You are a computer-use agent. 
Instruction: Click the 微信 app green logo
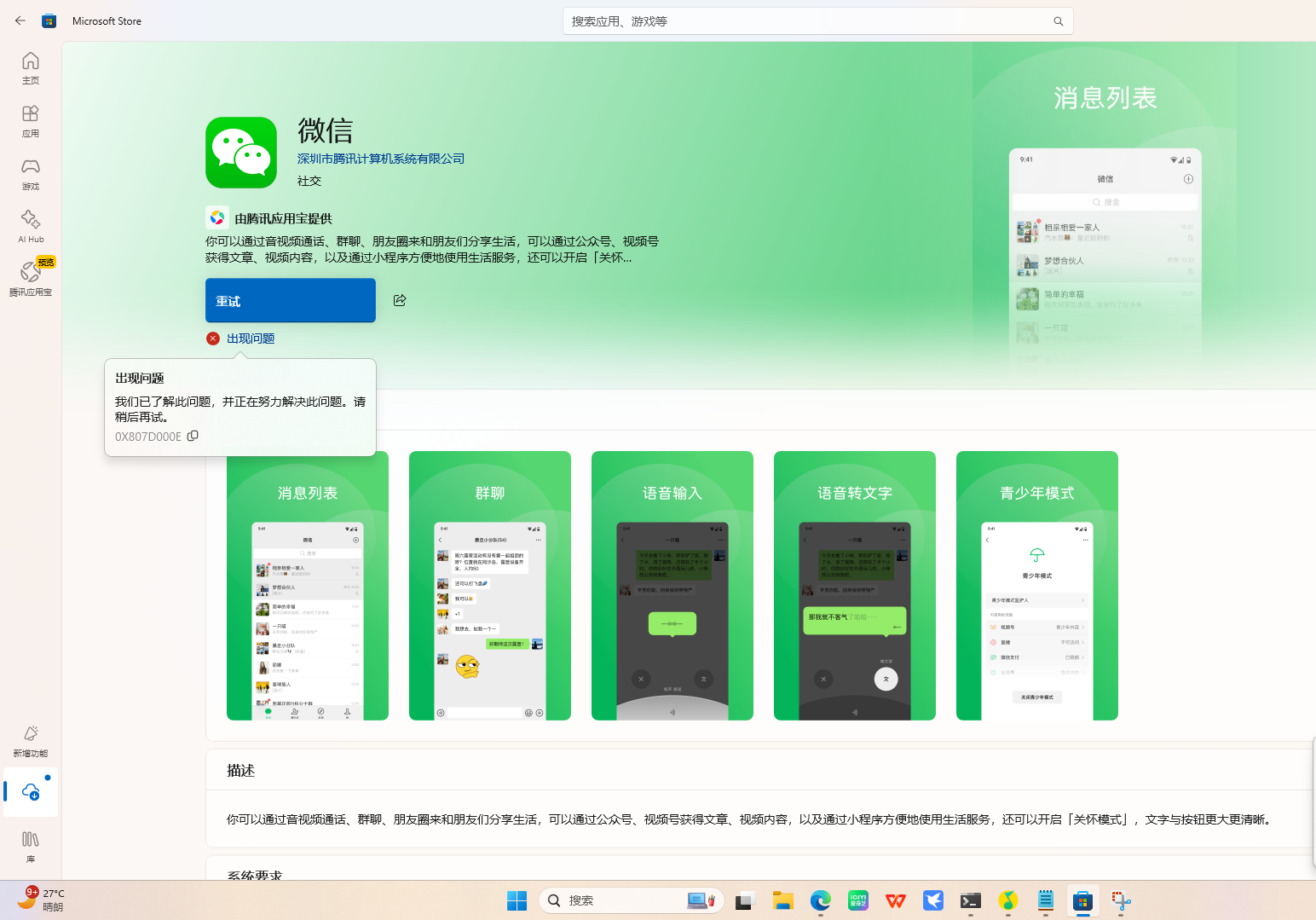pyautogui.click(x=241, y=153)
